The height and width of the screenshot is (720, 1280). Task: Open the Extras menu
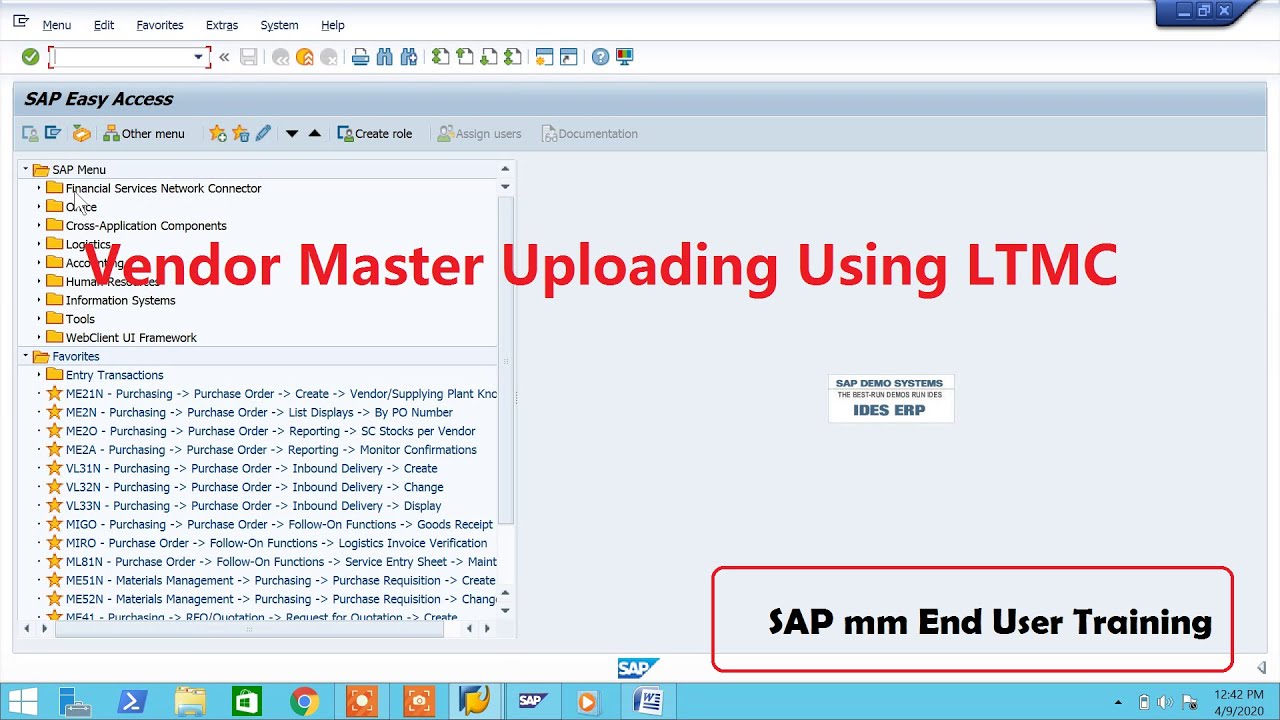click(222, 25)
